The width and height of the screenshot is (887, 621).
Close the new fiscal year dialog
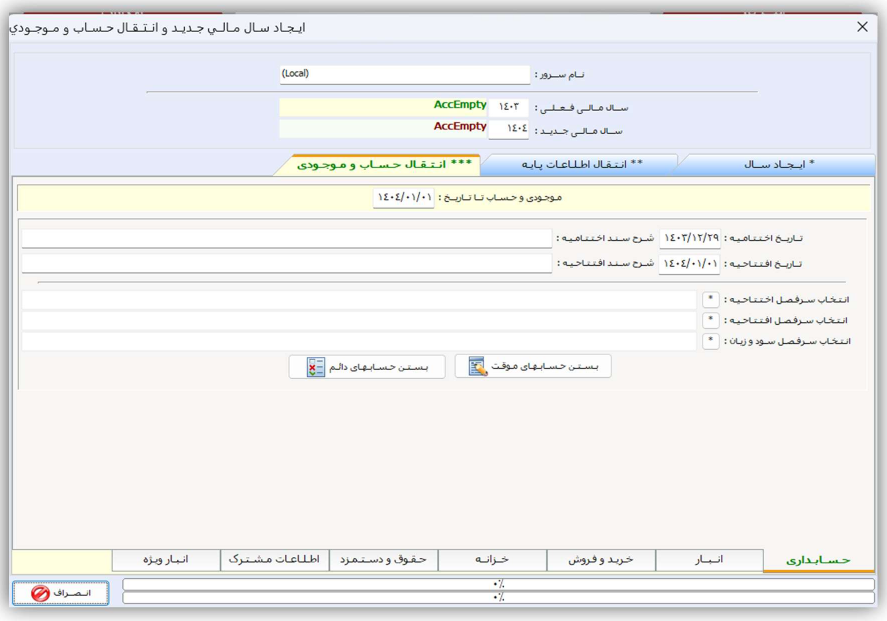[862, 27]
